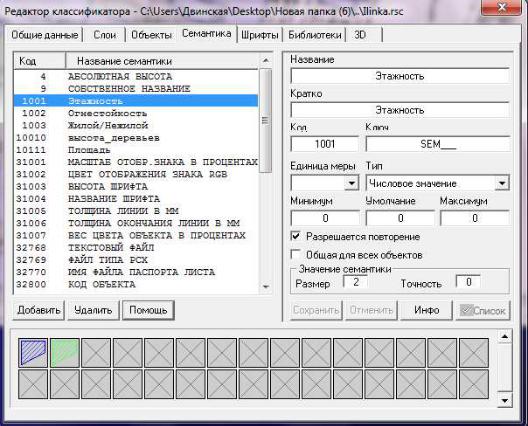Open the Слои tab
This screenshot has height=426, width=528.
104,35
